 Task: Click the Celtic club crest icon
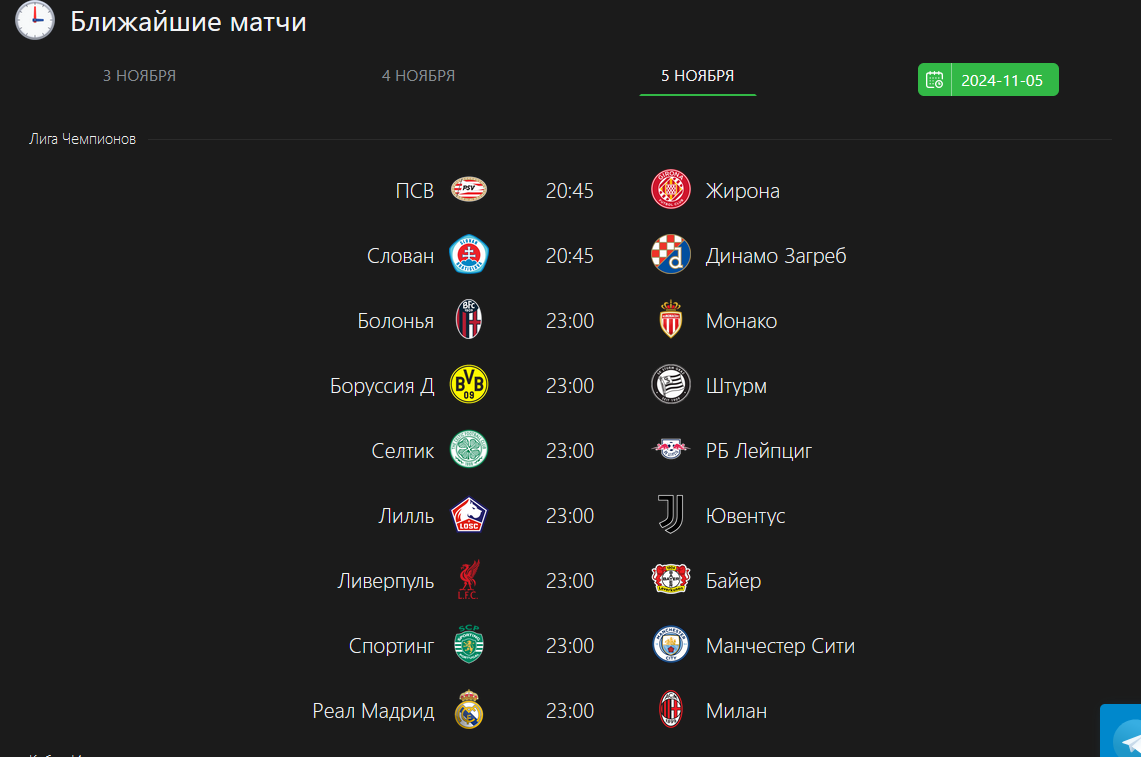point(468,450)
